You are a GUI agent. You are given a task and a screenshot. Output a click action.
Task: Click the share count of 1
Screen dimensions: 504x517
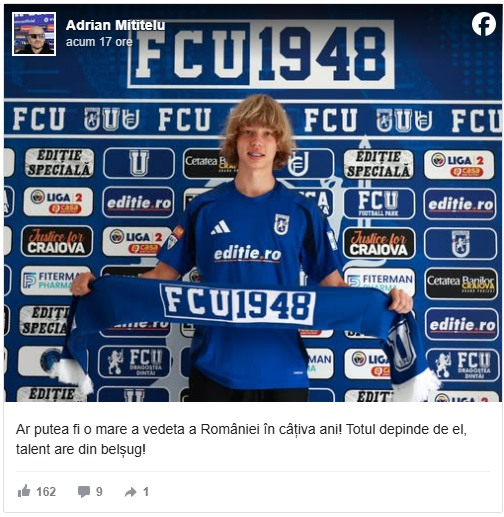(x=146, y=492)
